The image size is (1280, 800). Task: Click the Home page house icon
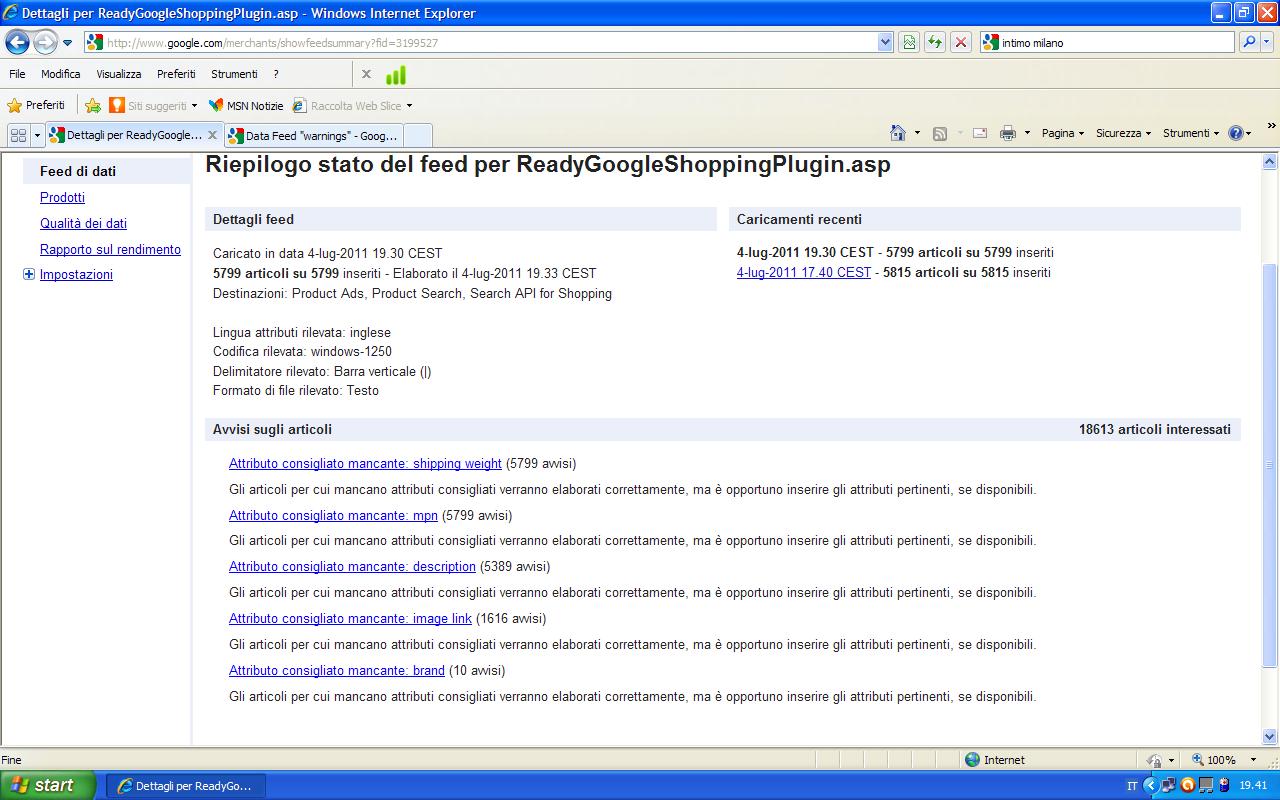click(x=898, y=133)
